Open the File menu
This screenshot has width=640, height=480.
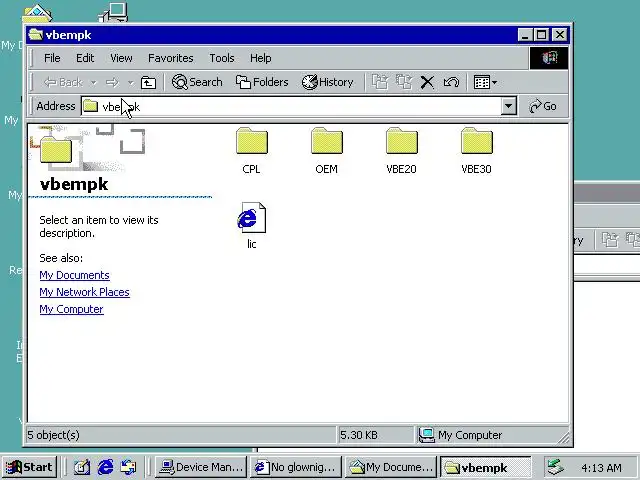(52, 58)
